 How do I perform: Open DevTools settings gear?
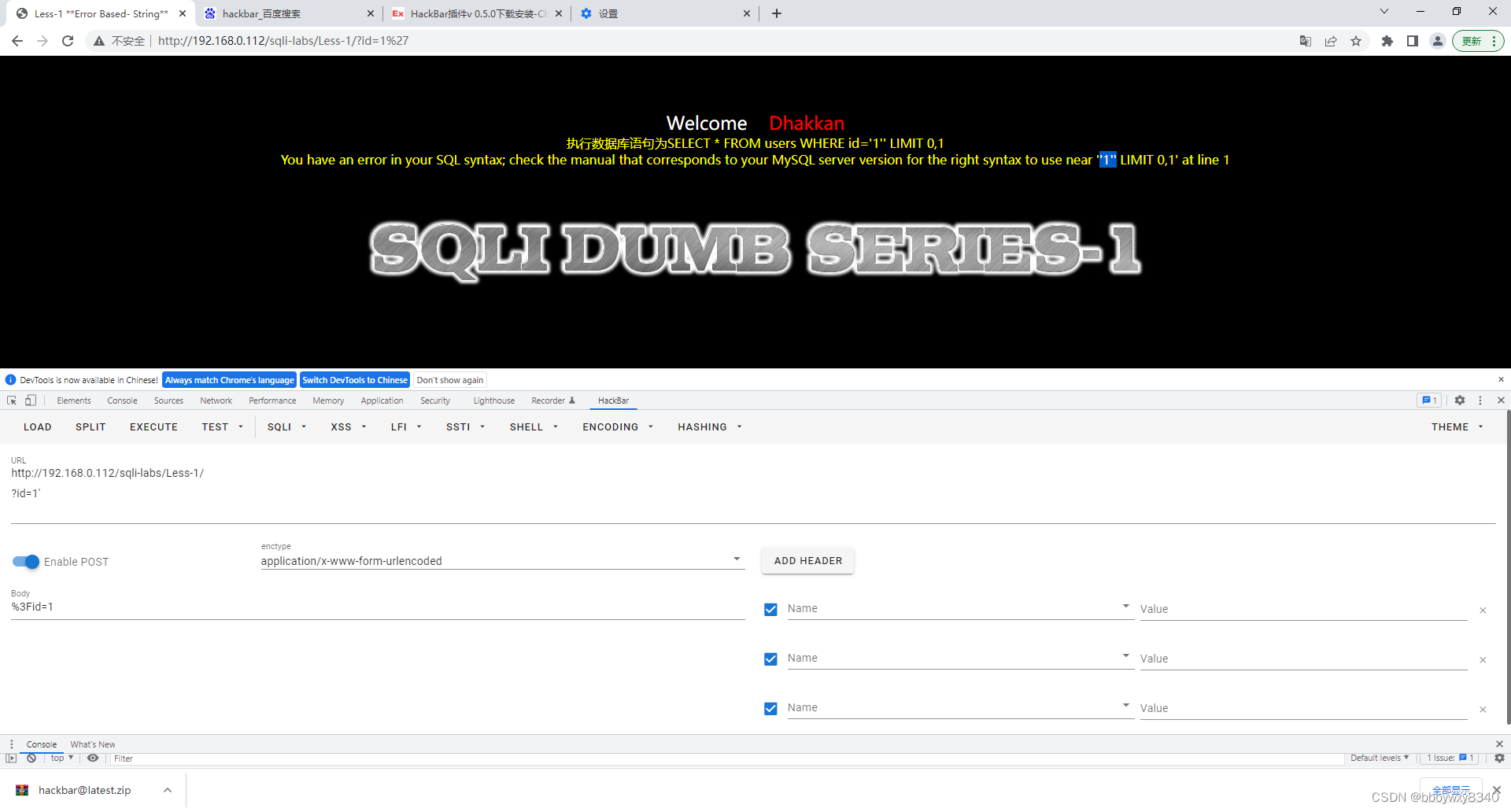(1460, 400)
